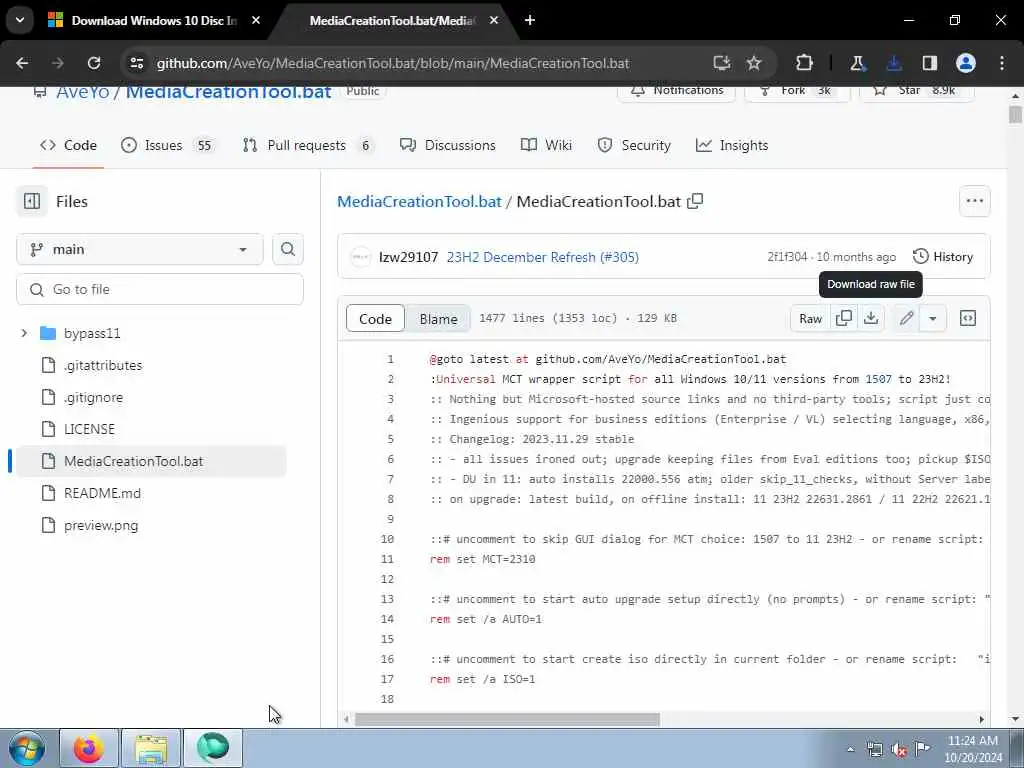The width and height of the screenshot is (1024, 768).
Task: Click the file search magnifier button
Action: coord(287,249)
